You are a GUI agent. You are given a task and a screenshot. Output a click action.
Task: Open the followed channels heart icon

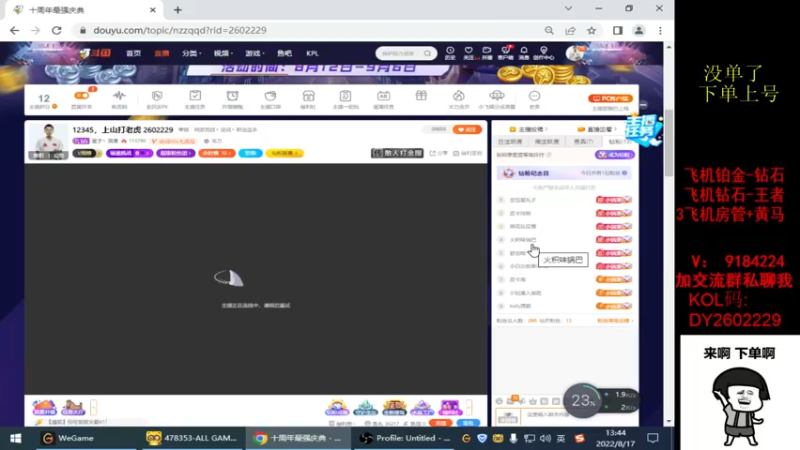click(468, 53)
